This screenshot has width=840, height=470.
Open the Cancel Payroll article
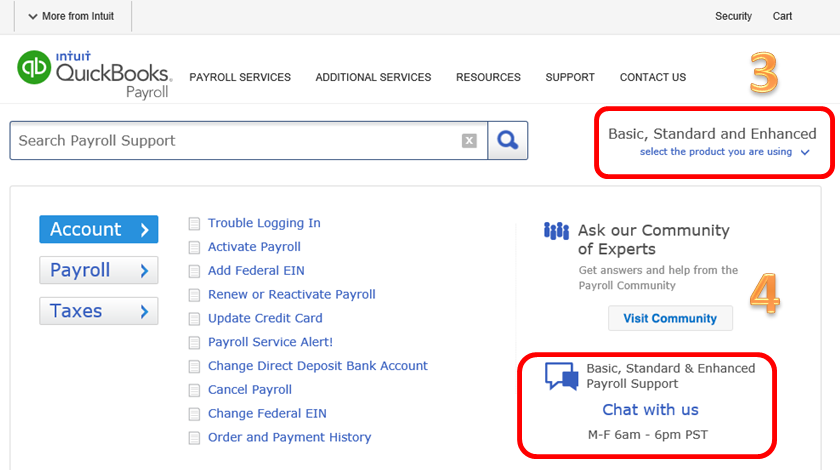[x=250, y=390]
